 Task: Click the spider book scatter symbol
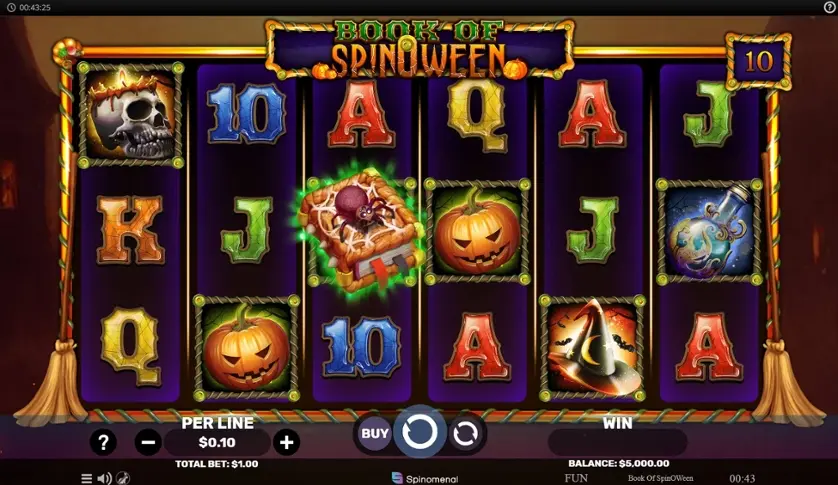(361, 230)
